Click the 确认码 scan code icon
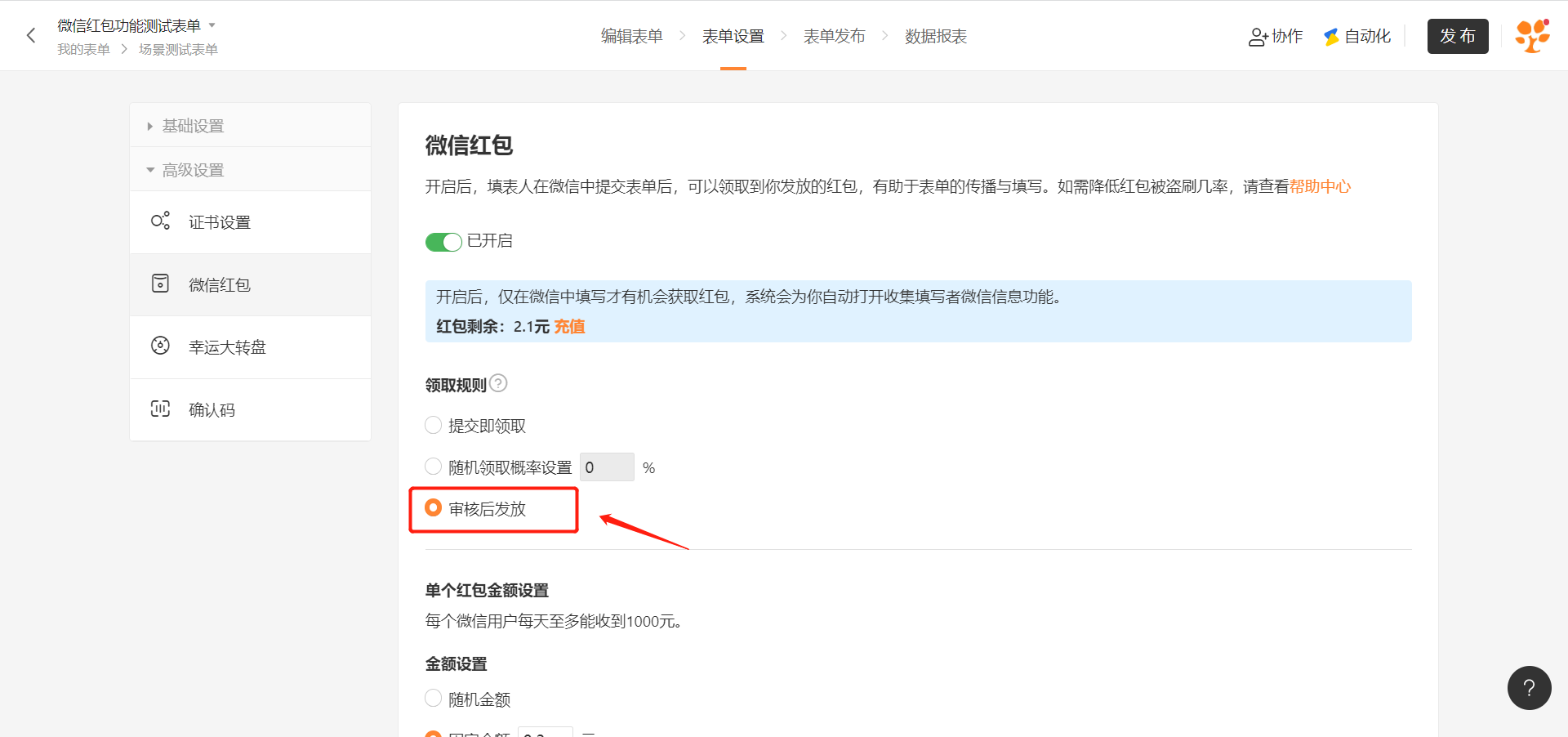The image size is (1568, 737). (x=160, y=409)
